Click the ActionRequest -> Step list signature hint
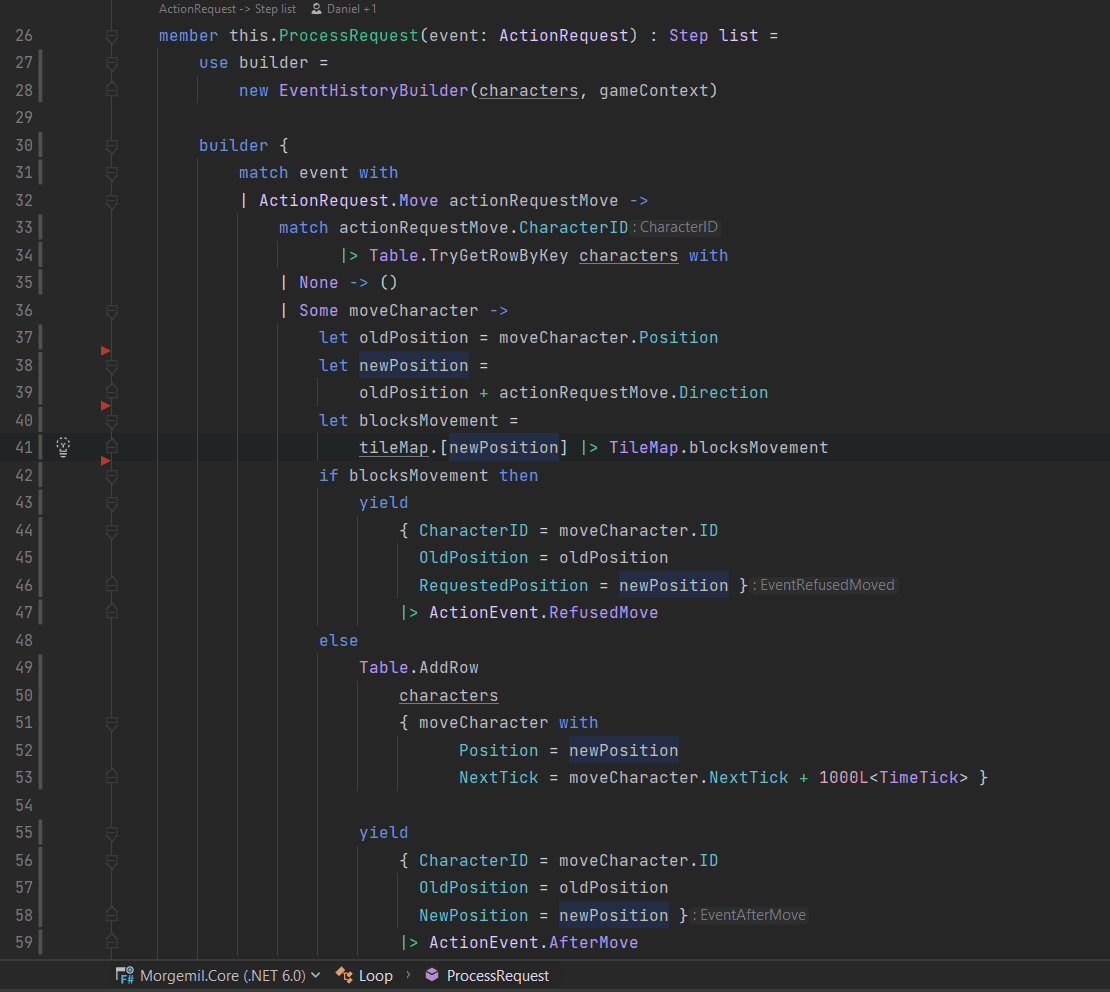This screenshot has width=1110, height=992. coord(227,9)
